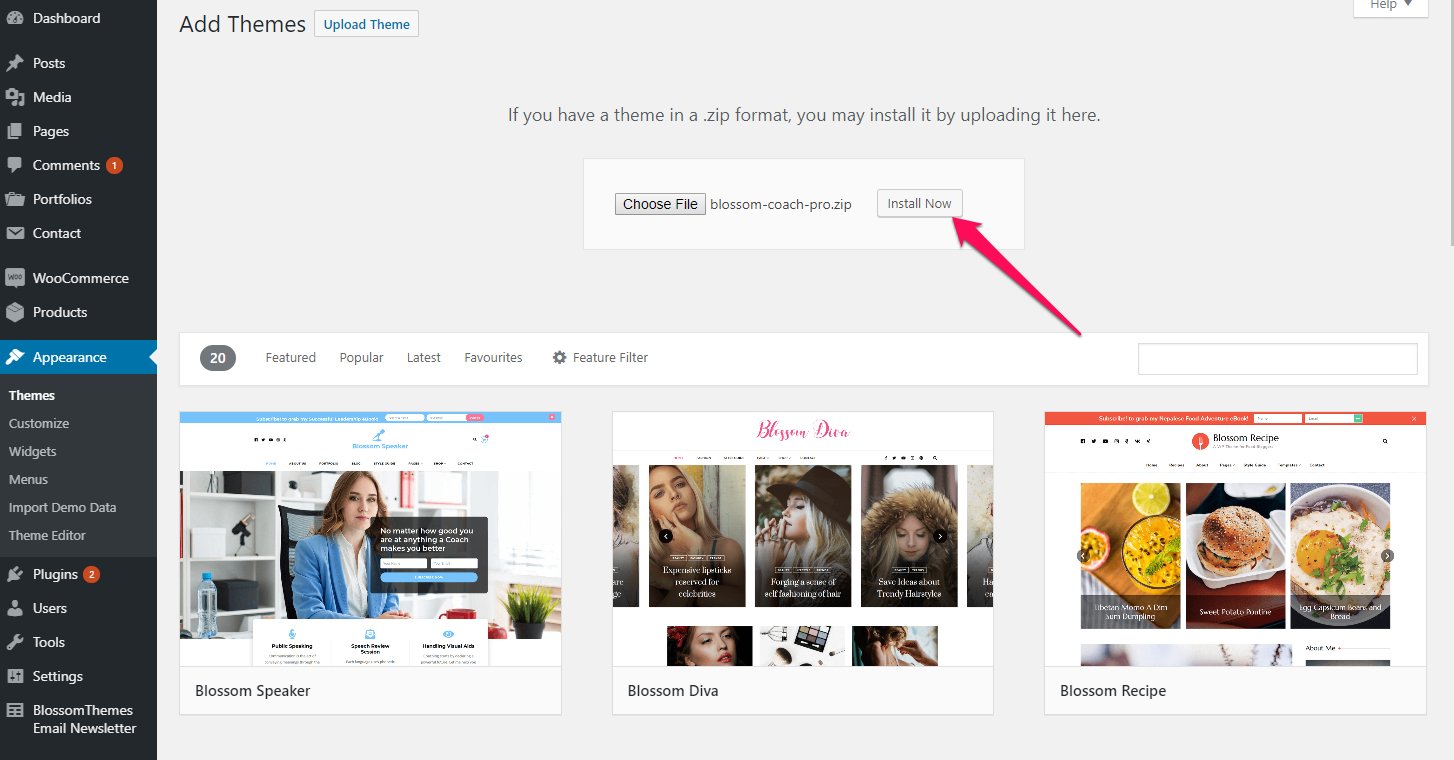Viewport: 1454px width, 760px height.
Task: Click the Appearance paintbrush icon
Action: pyautogui.click(x=15, y=357)
